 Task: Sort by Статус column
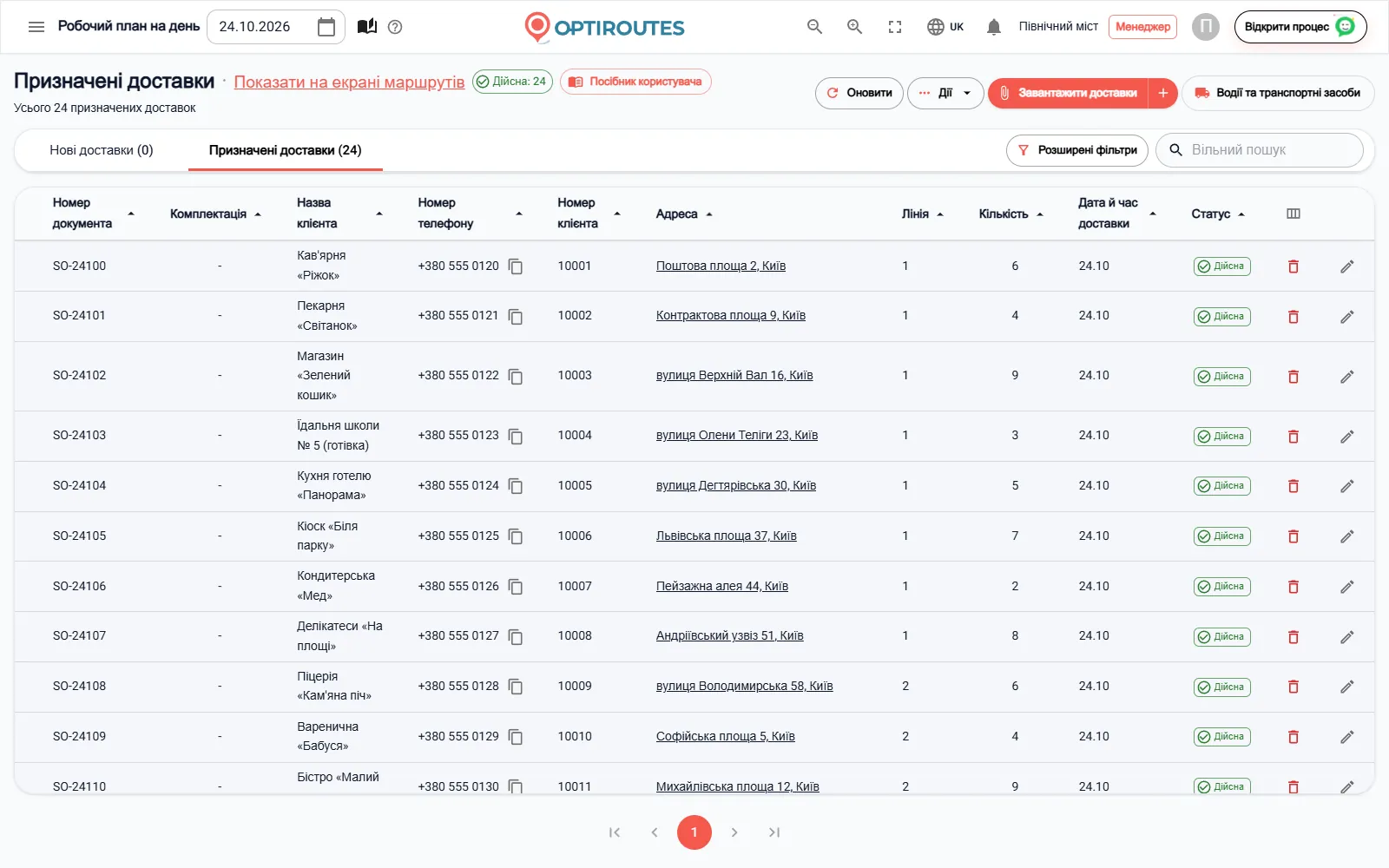tap(1219, 214)
